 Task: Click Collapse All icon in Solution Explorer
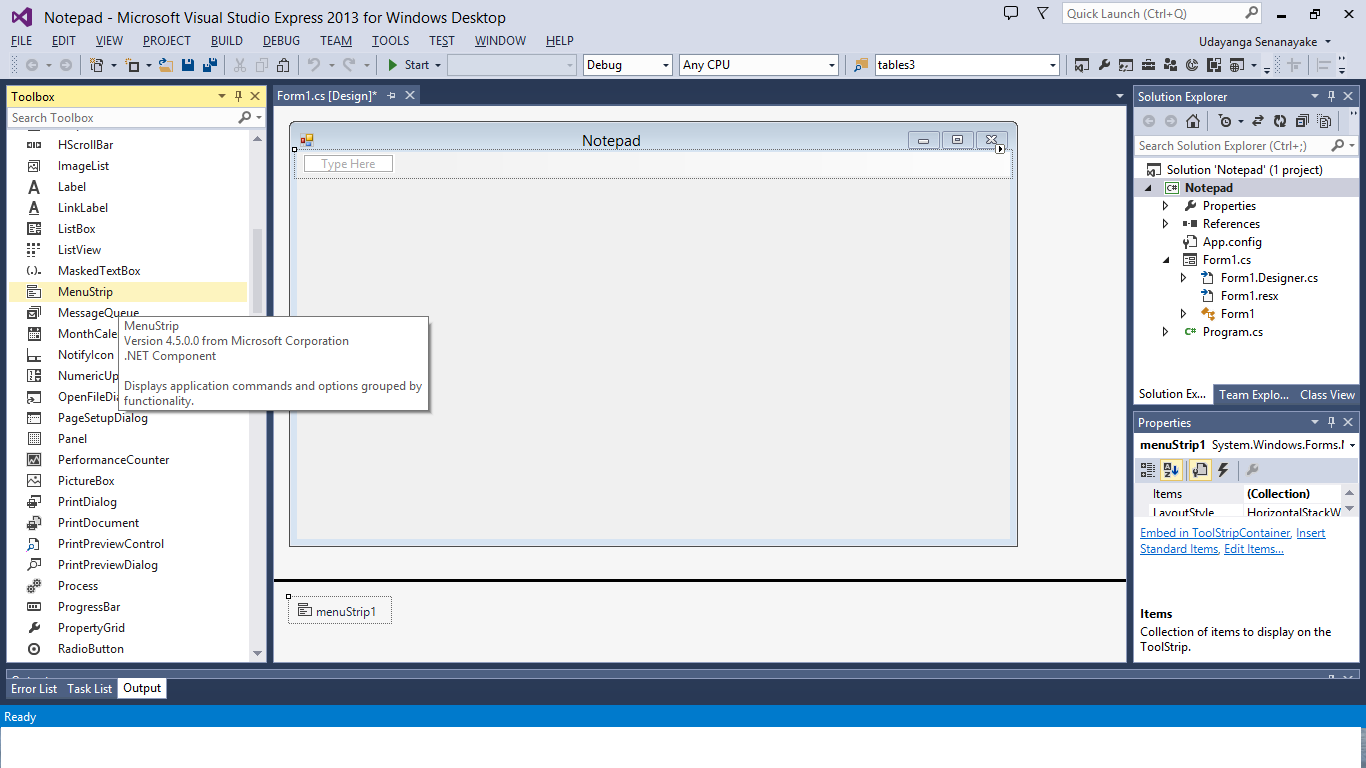pyautogui.click(x=1302, y=121)
